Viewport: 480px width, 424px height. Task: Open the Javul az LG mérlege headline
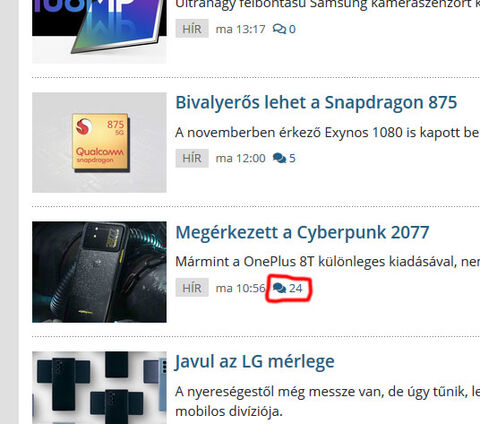click(x=255, y=362)
